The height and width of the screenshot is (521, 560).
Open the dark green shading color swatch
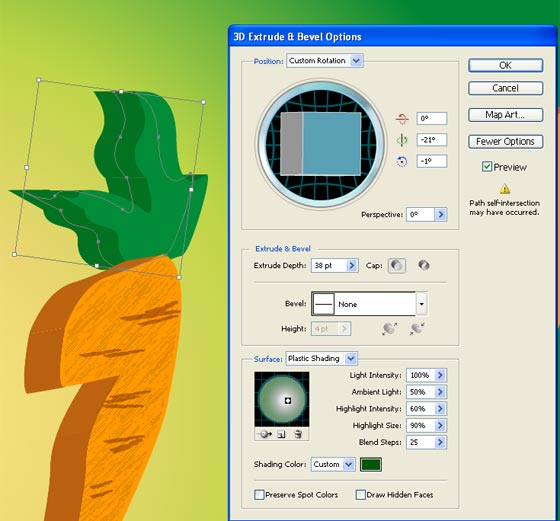pos(371,464)
